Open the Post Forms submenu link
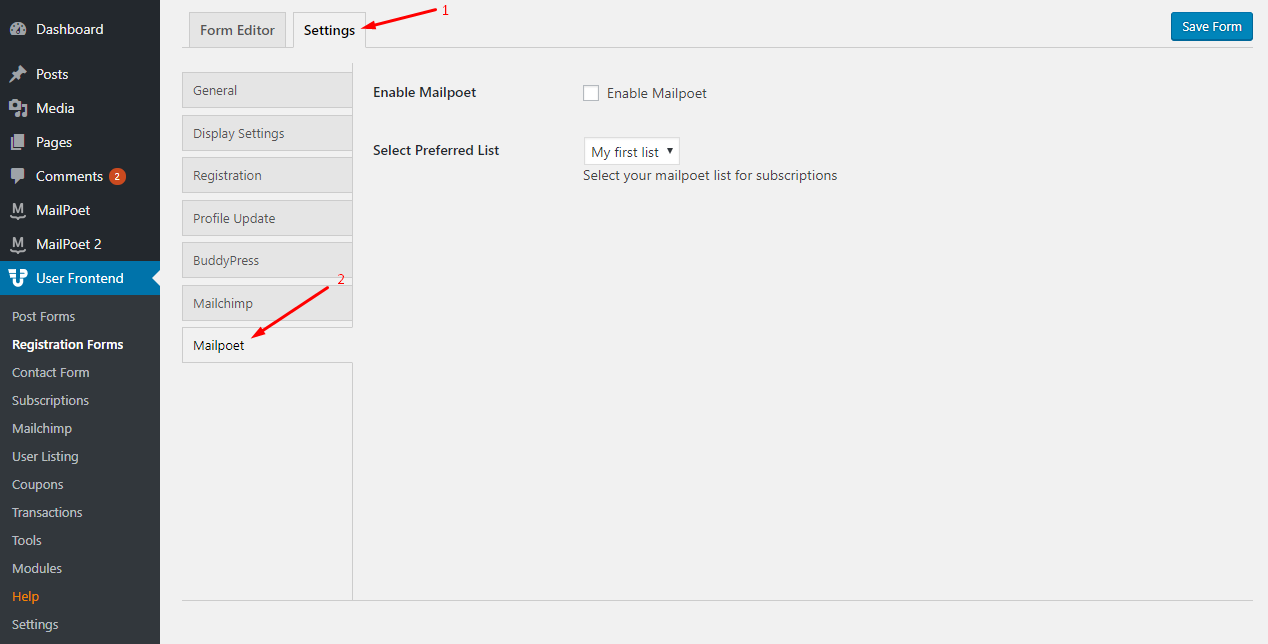The image size is (1268, 644). pyautogui.click(x=44, y=316)
